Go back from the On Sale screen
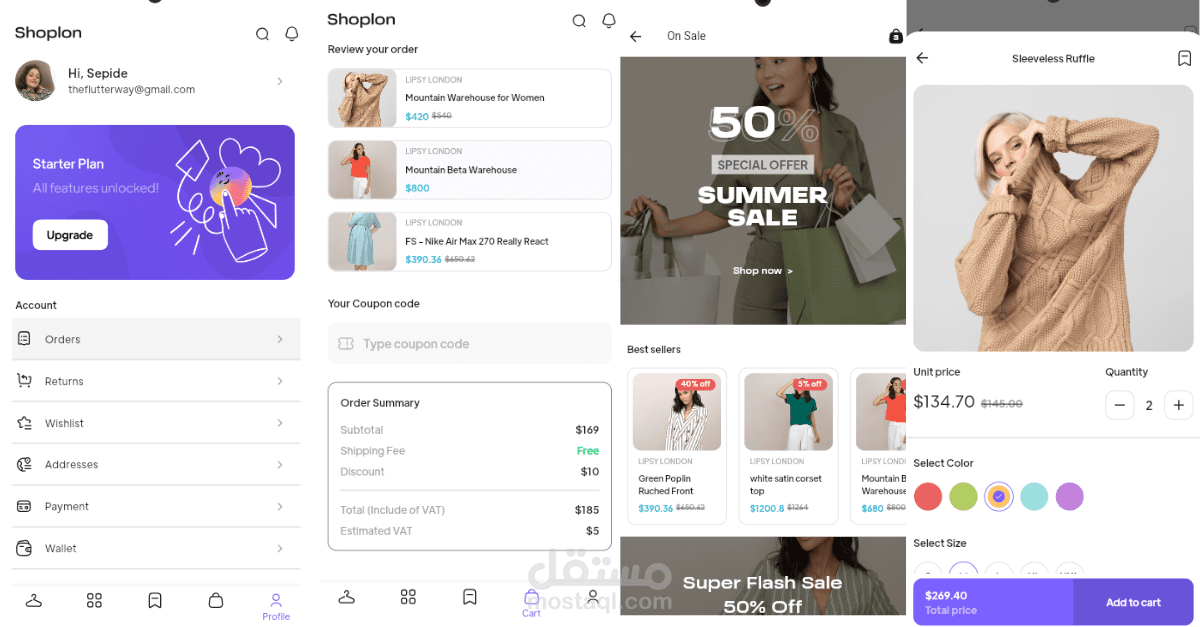This screenshot has width=1200, height=627. [635, 36]
